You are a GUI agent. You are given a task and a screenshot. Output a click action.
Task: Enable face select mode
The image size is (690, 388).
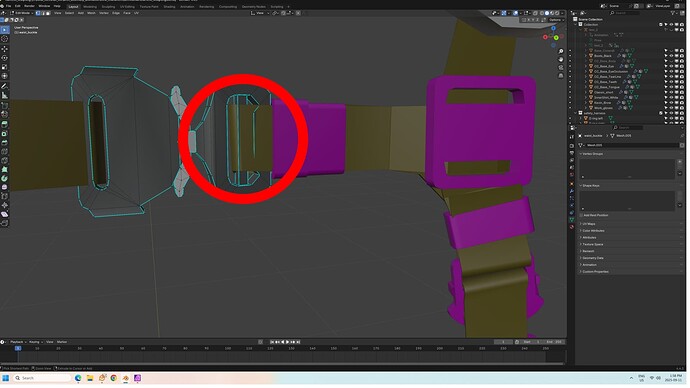pyautogui.click(x=48, y=13)
